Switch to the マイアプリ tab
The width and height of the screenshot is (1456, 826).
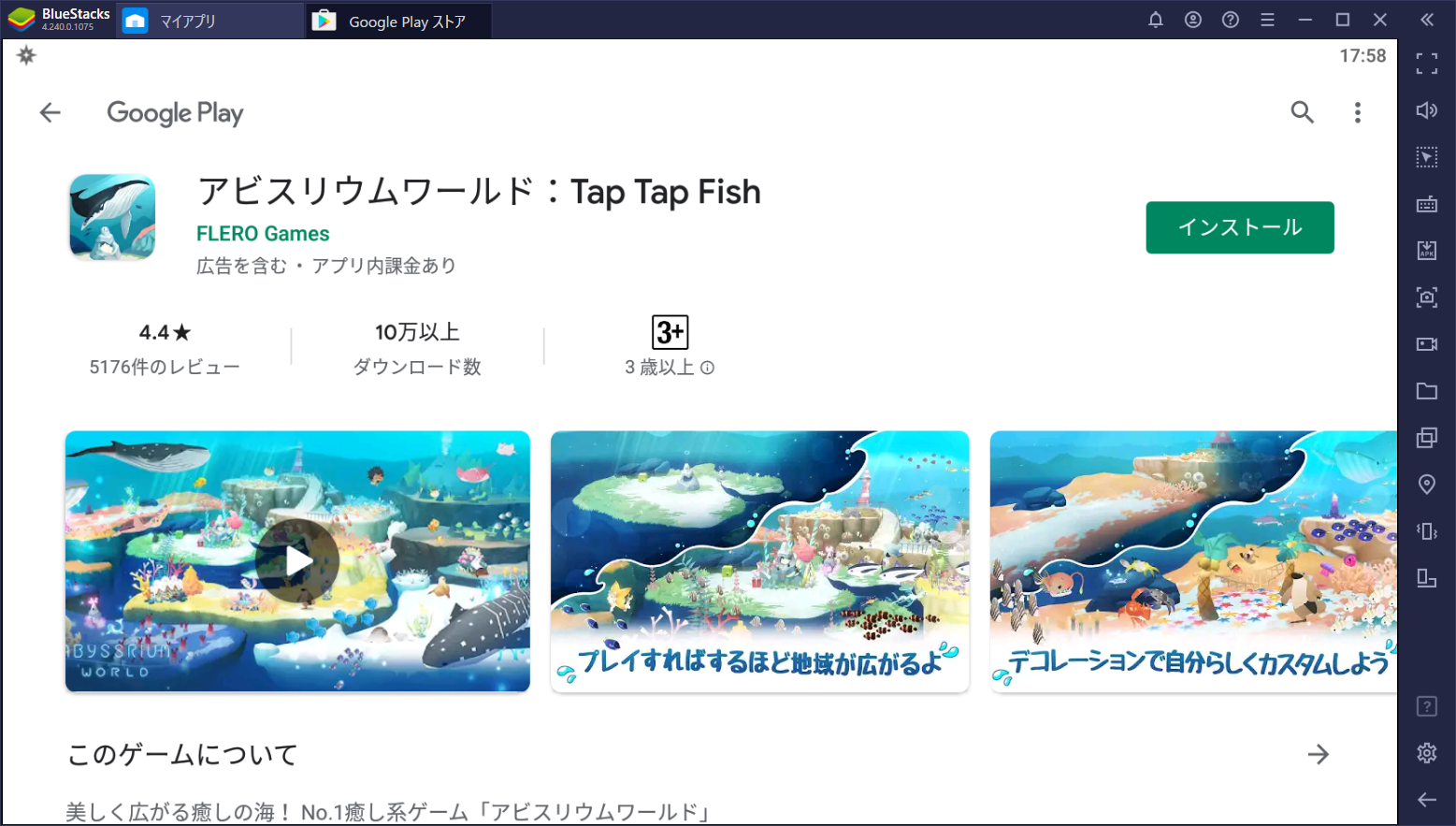209,21
